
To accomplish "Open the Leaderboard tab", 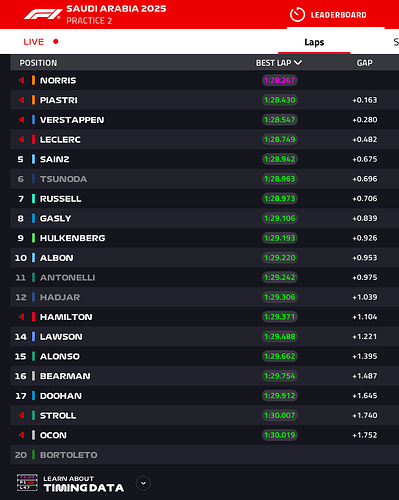I will 336,15.
